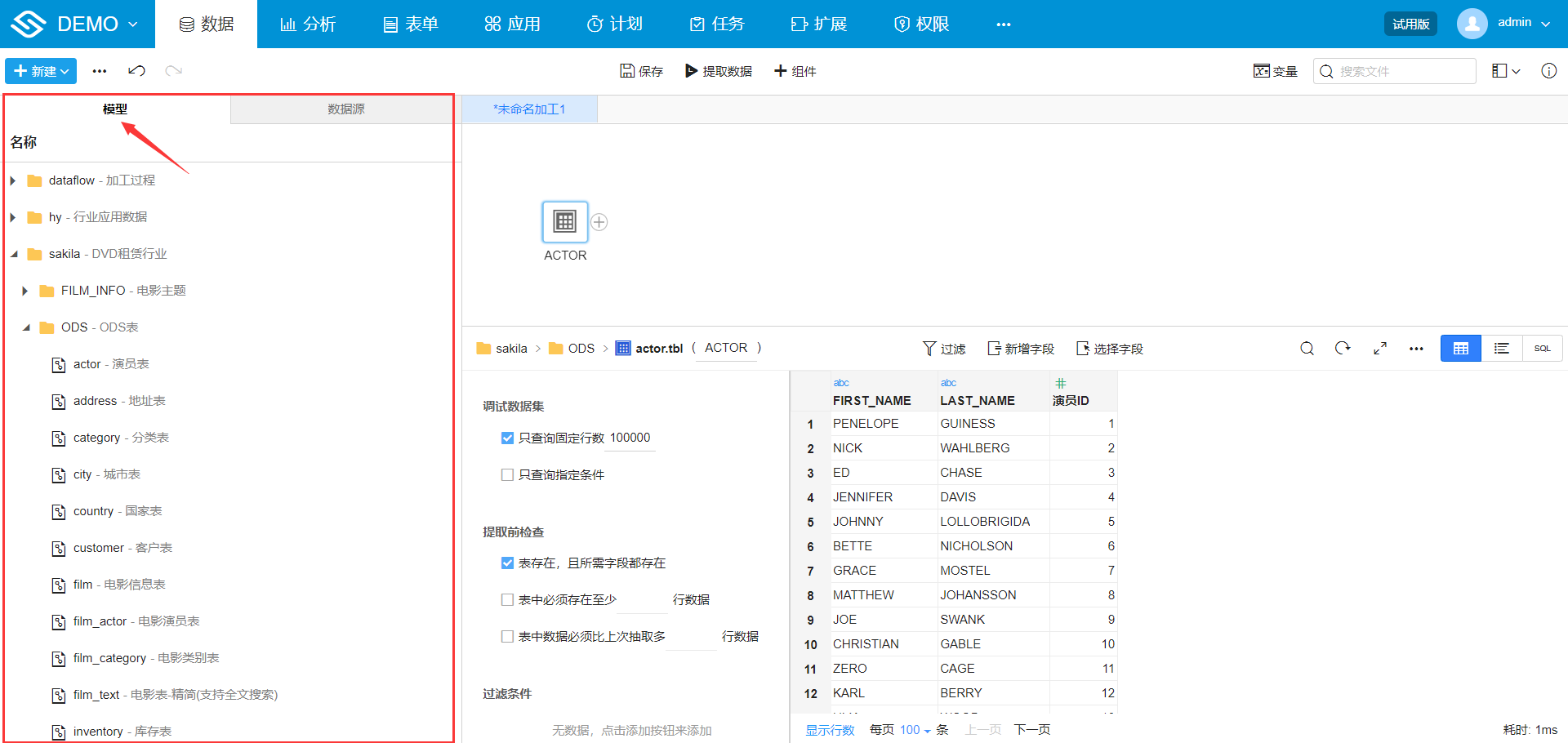Go to 下一页 of results
1568x743 pixels.
pyautogui.click(x=1031, y=729)
